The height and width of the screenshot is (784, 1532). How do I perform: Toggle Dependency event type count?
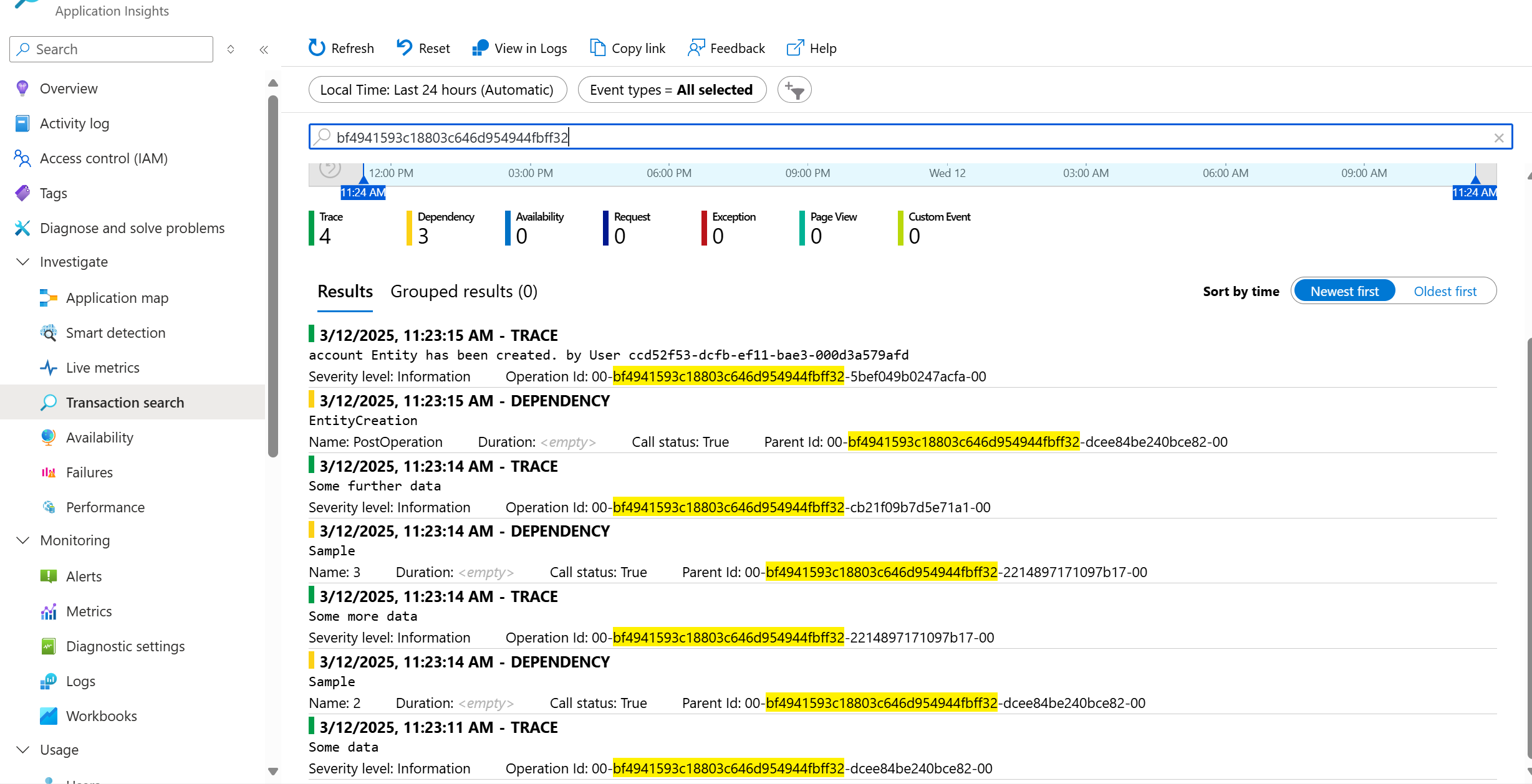(440, 228)
